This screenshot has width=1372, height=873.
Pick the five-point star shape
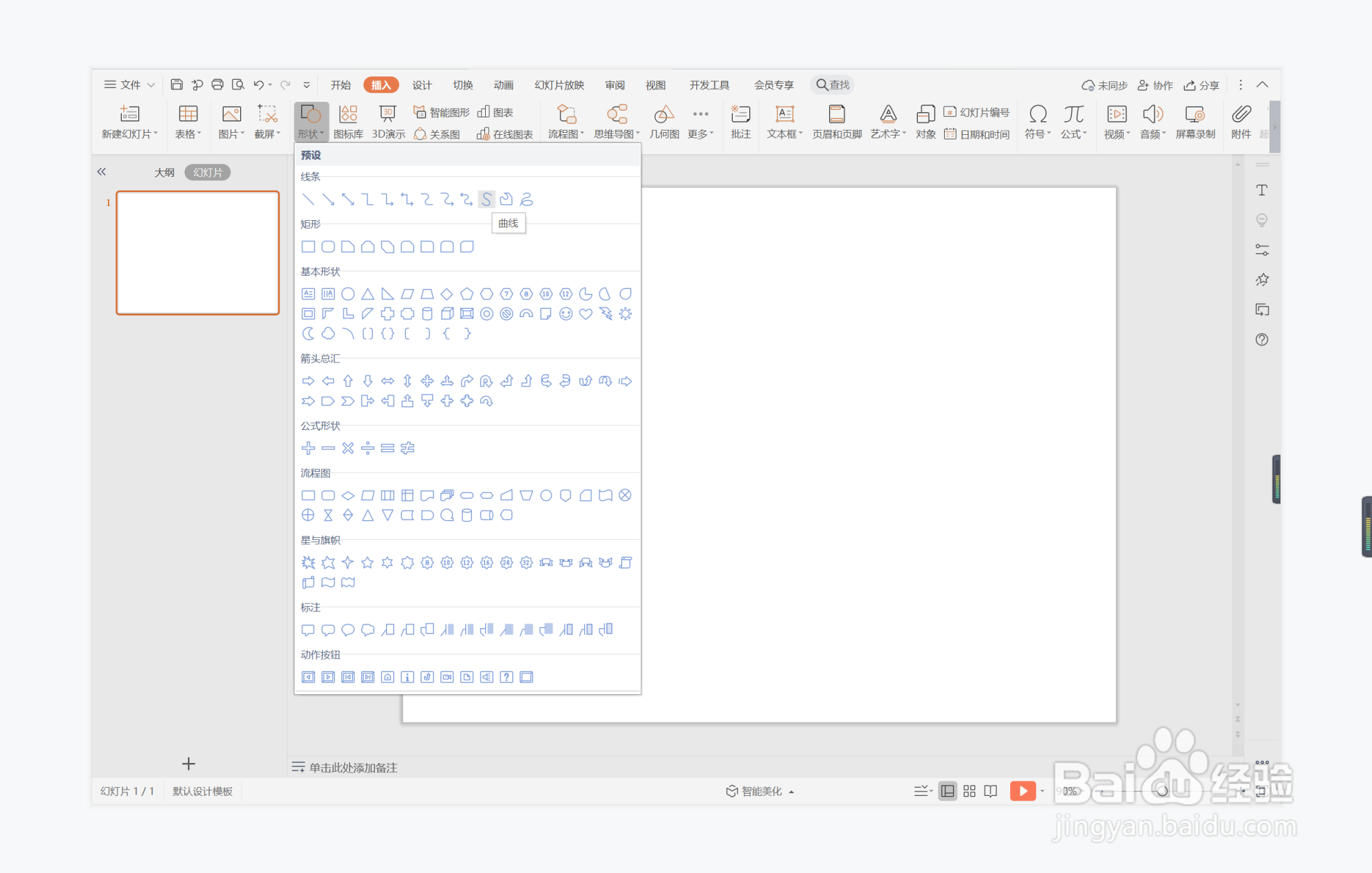click(368, 563)
